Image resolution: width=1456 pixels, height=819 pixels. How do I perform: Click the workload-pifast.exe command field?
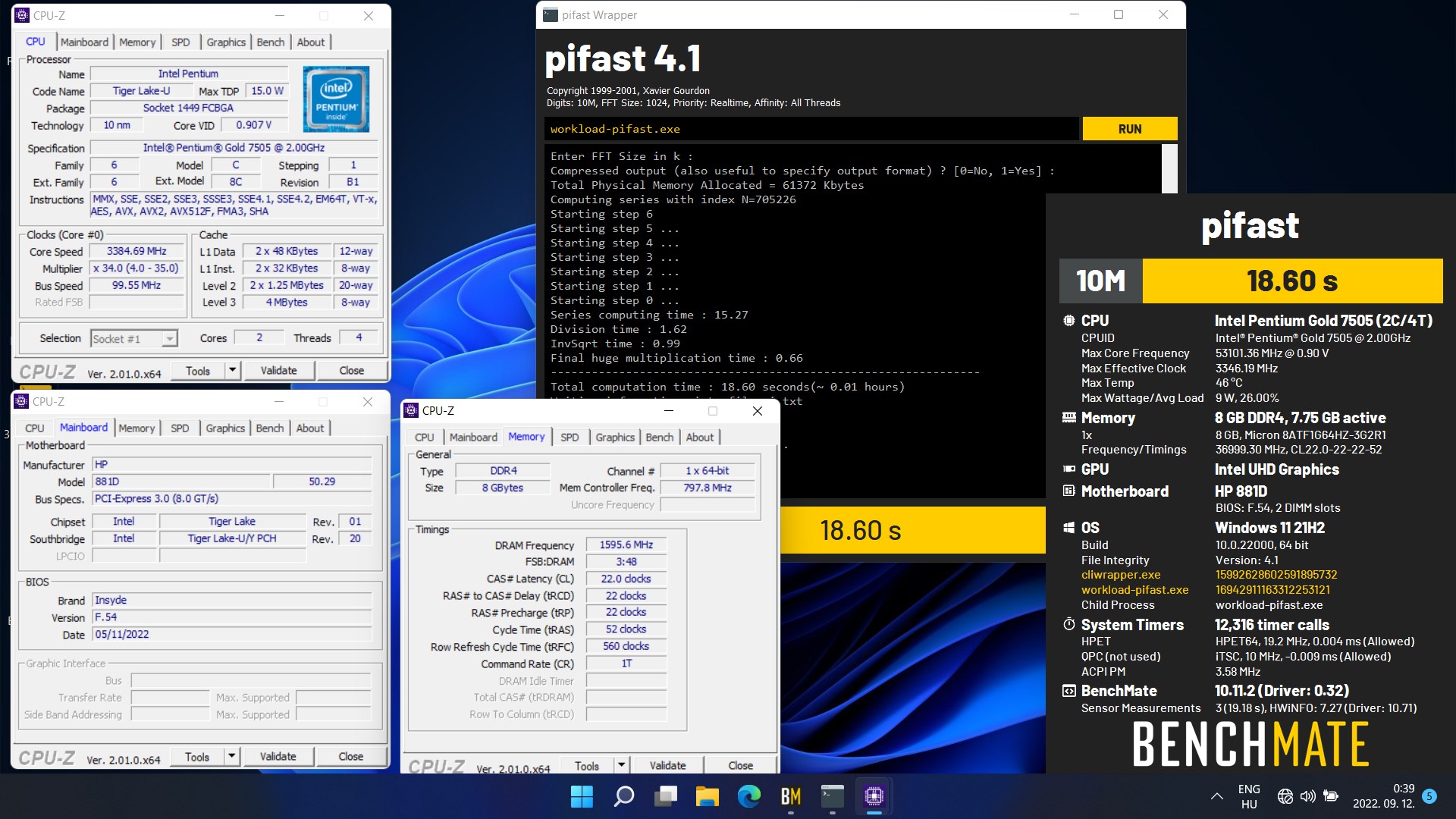click(x=811, y=129)
